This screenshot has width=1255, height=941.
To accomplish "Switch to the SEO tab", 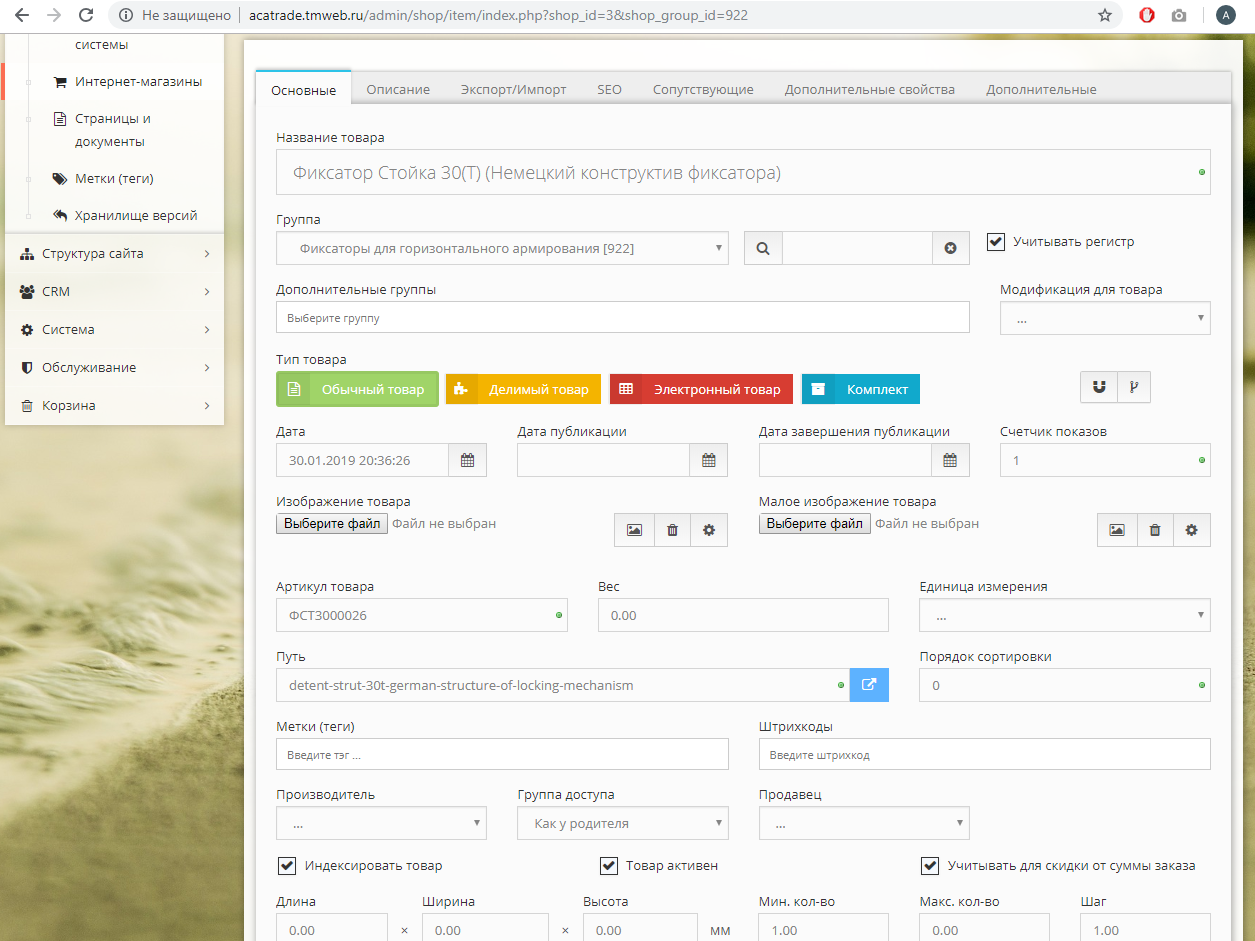I will coord(609,89).
